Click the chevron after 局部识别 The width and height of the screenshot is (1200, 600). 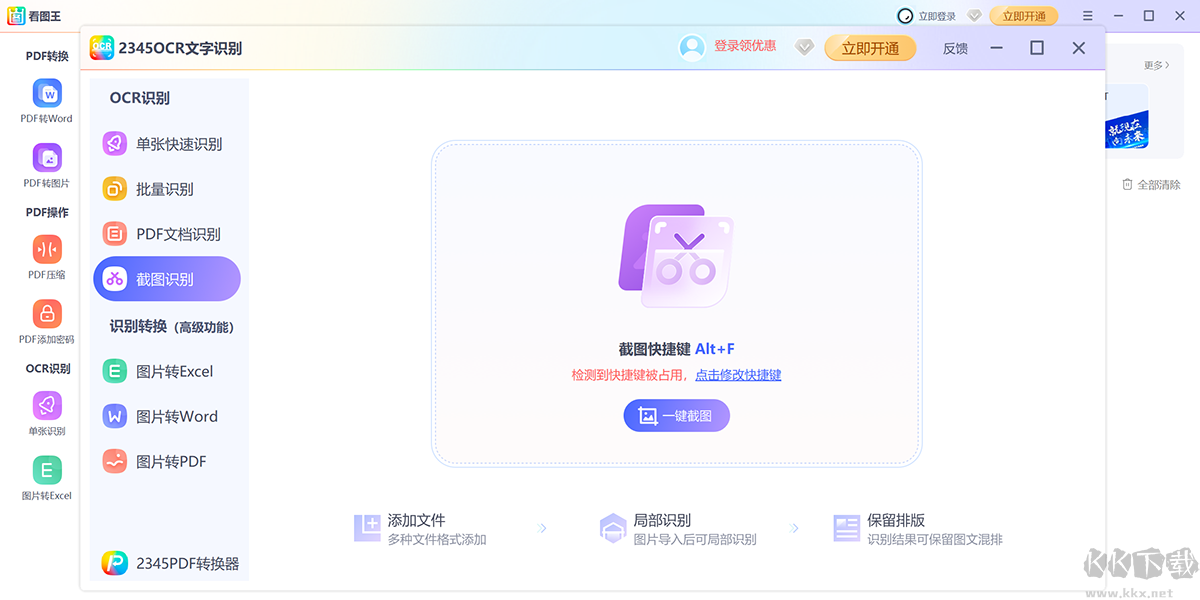(796, 528)
